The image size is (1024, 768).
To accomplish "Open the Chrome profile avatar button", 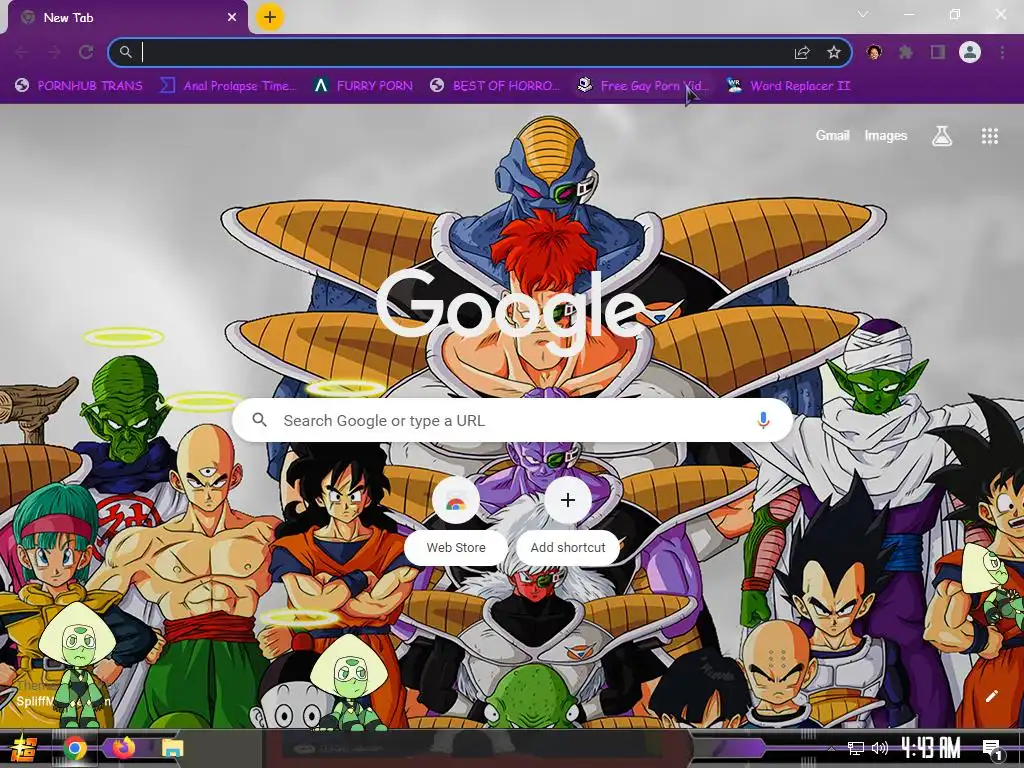I will pos(970,52).
